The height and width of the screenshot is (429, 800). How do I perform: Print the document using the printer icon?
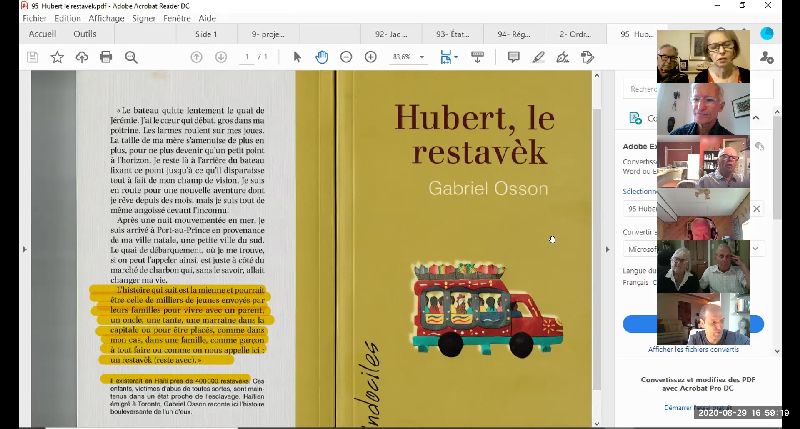coord(106,57)
